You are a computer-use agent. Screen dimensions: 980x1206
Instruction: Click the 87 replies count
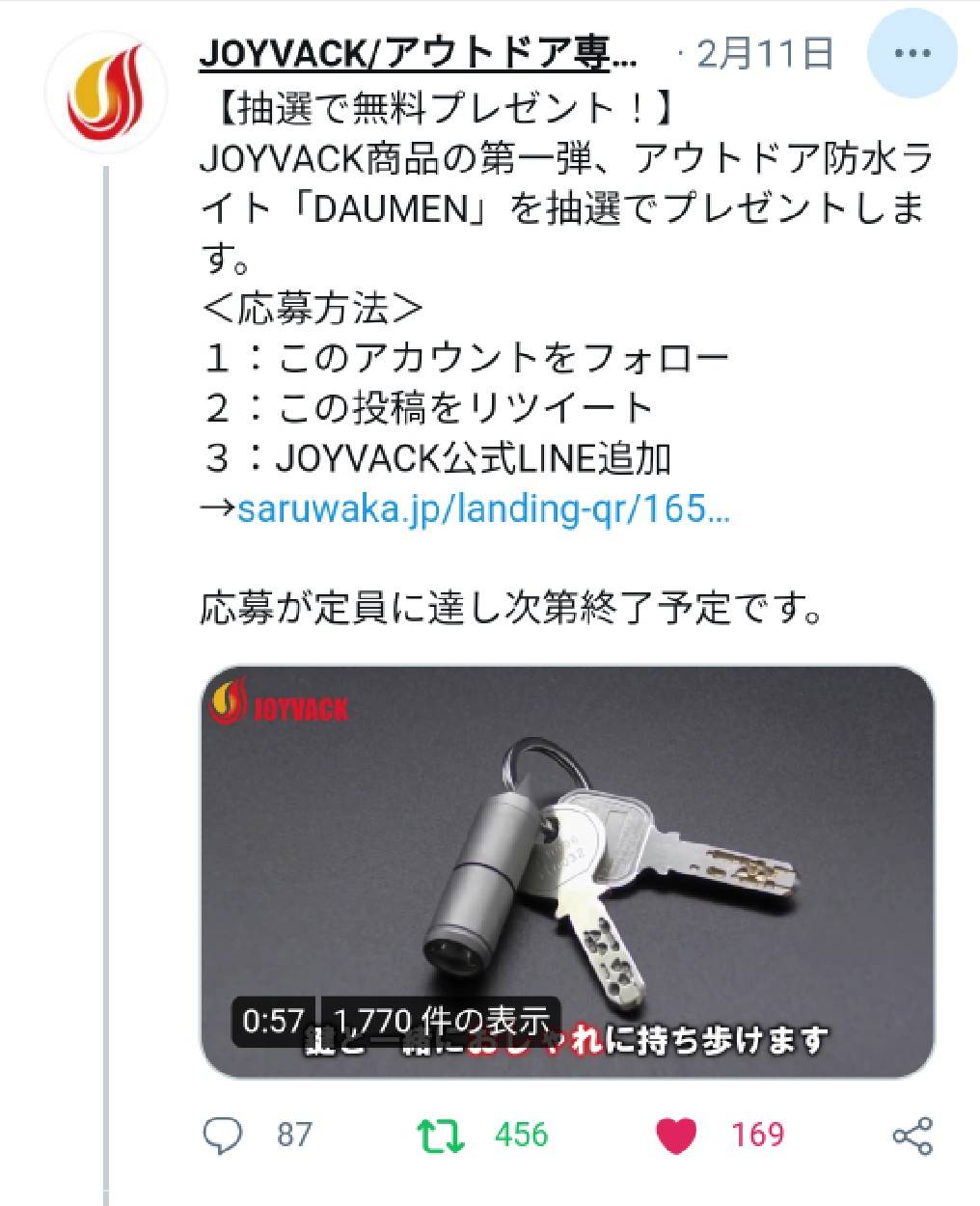[x=294, y=1135]
